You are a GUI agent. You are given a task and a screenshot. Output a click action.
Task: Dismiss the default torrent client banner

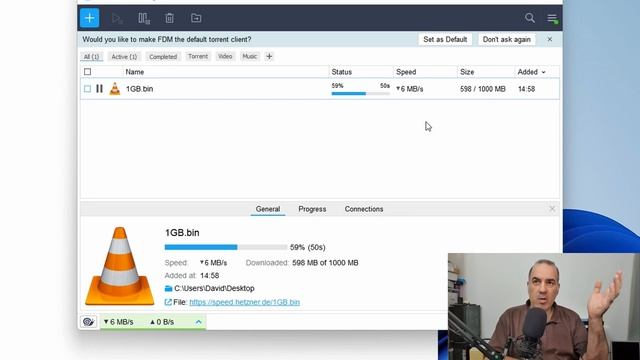550,40
